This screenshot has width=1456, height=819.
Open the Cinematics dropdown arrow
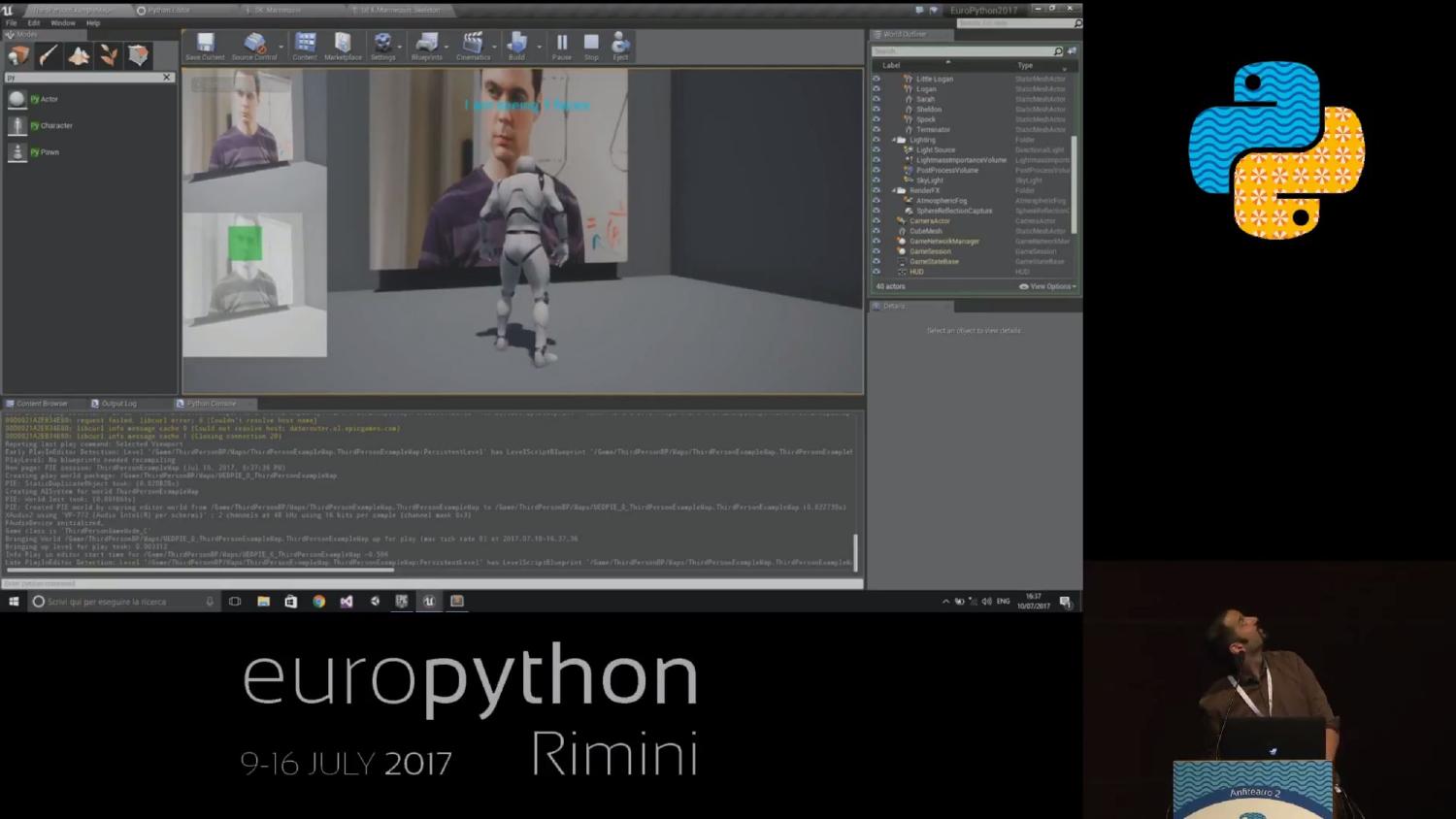click(494, 46)
